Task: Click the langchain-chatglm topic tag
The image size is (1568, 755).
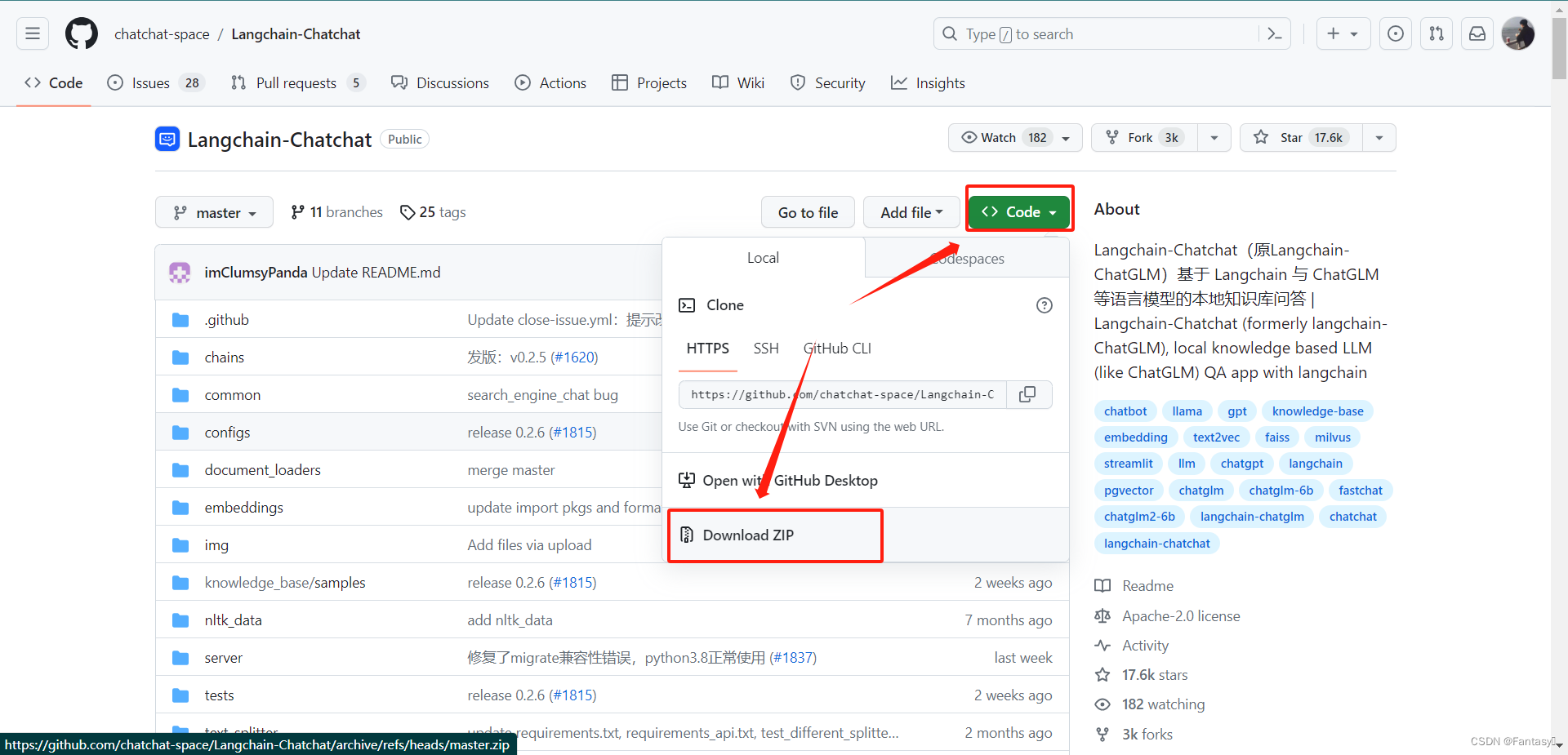Action: point(1252,517)
